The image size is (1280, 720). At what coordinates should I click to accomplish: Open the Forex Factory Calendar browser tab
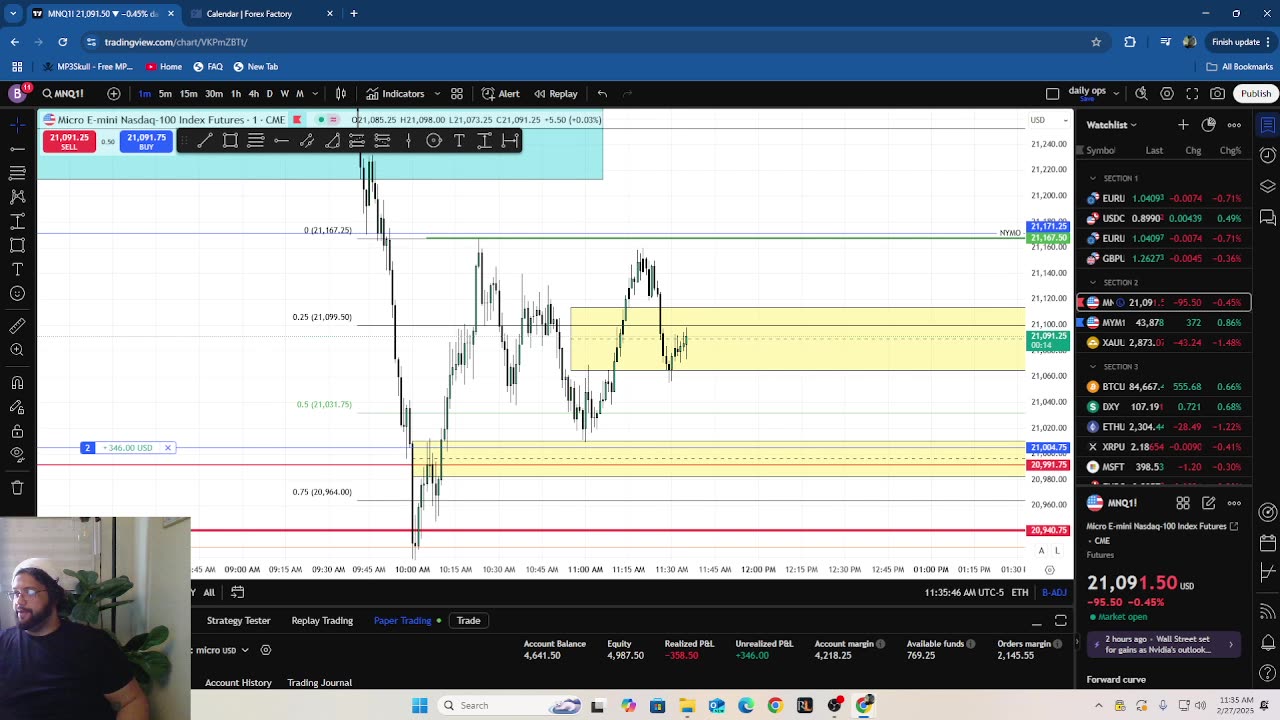(262, 14)
